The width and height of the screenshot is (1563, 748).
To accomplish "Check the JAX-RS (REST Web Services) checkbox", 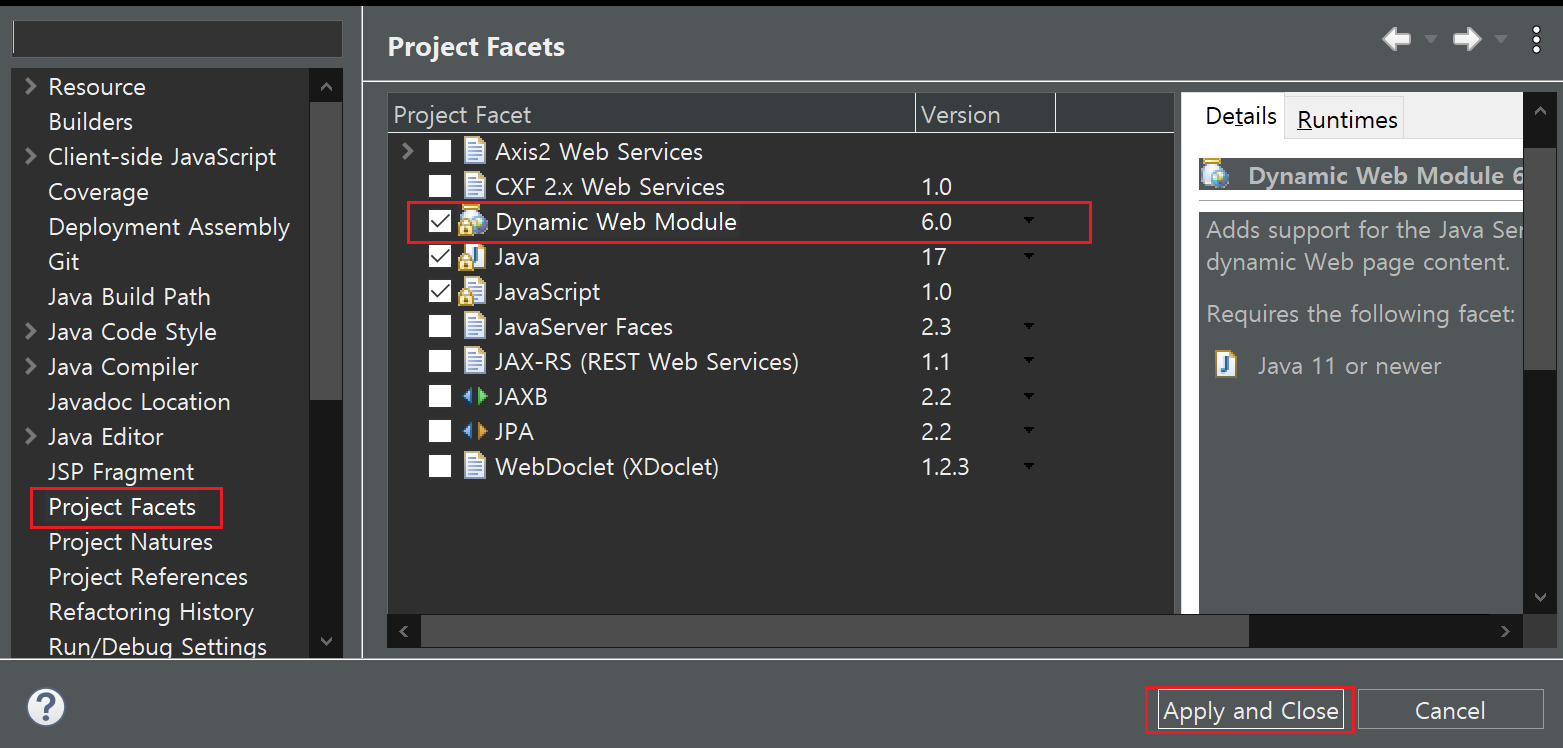I will pos(440,362).
